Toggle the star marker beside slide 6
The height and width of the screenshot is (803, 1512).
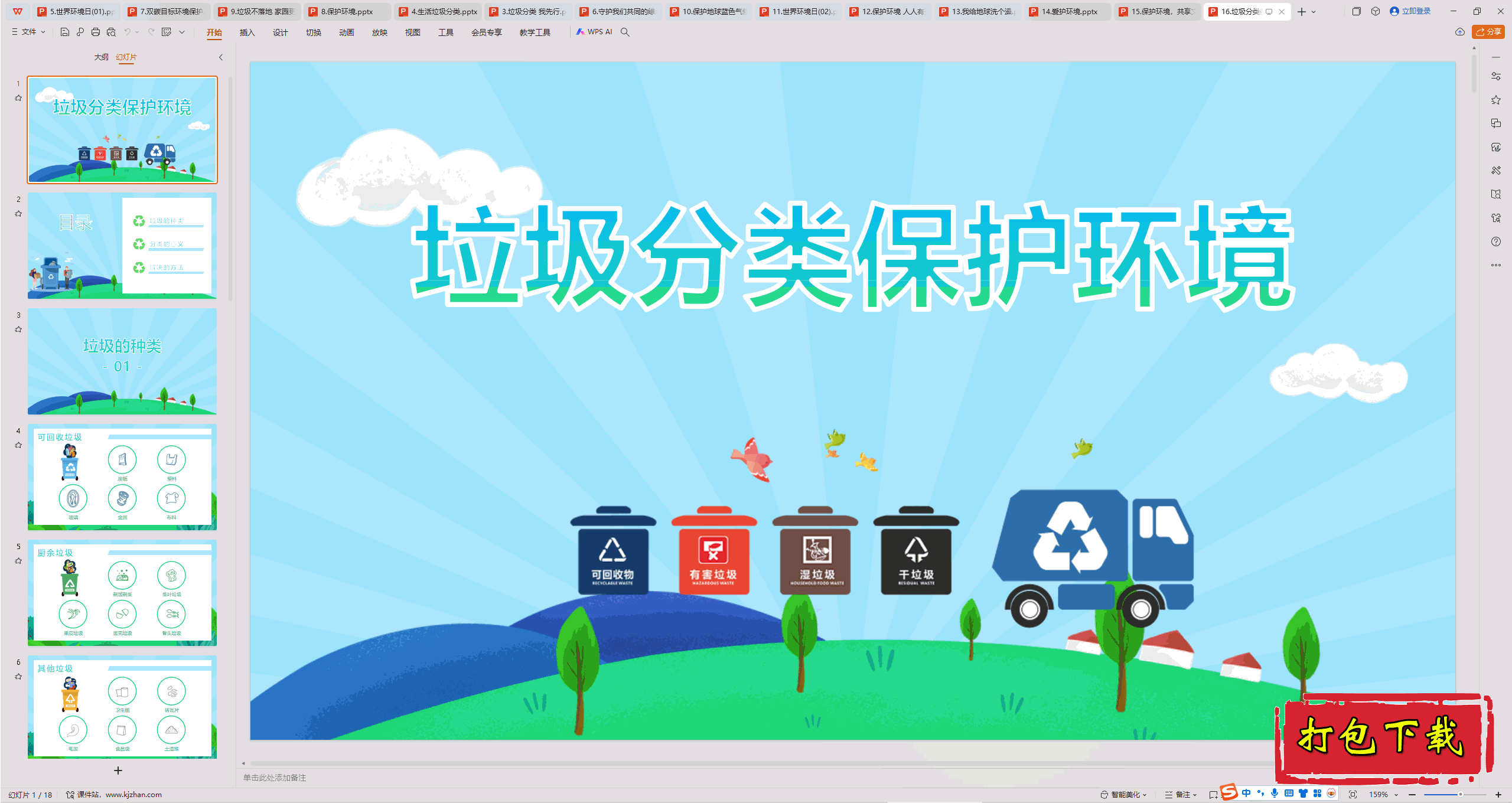[18, 677]
